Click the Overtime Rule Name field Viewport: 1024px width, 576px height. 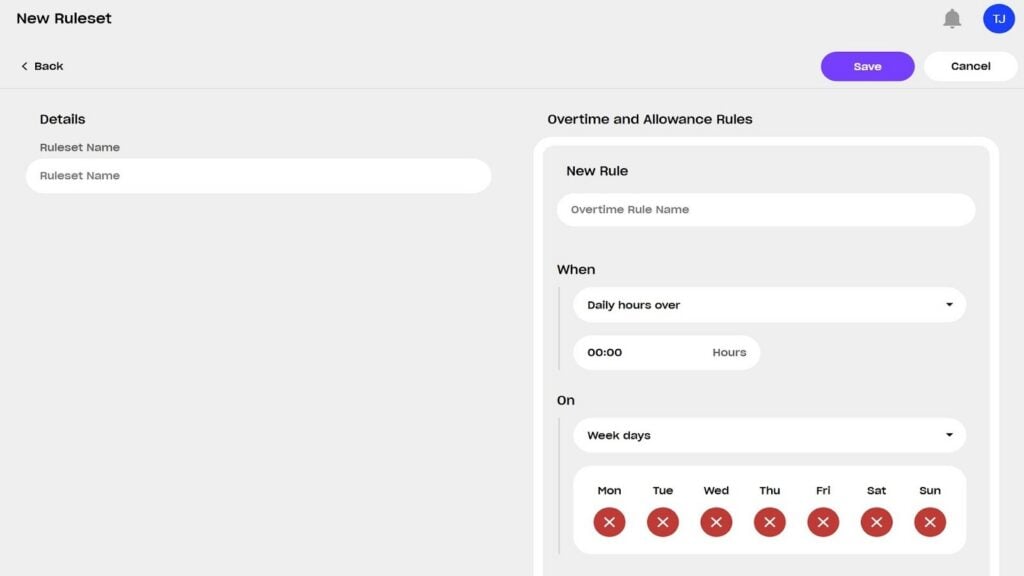[x=766, y=209]
